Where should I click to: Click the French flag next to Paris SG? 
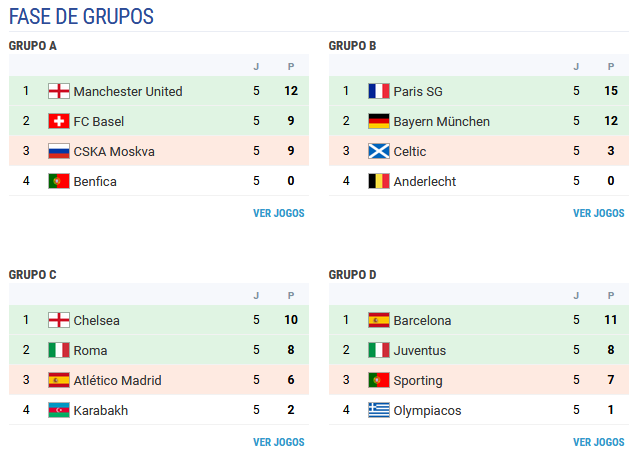coord(379,91)
